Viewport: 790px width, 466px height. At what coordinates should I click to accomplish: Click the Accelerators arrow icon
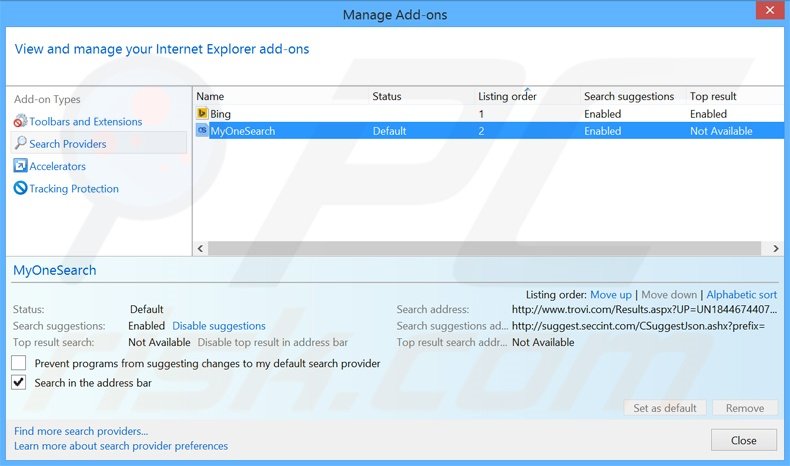tap(20, 166)
